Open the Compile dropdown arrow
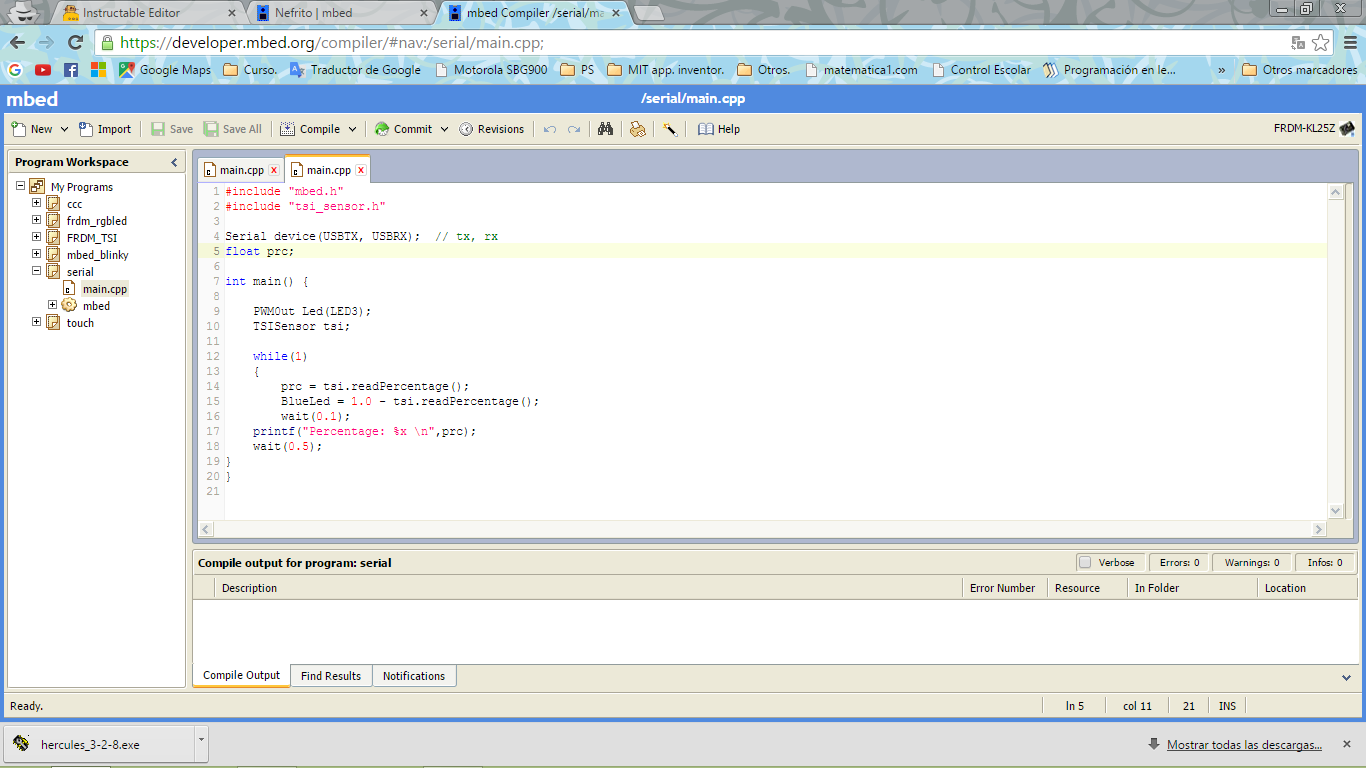Viewport: 1366px width, 768px height. click(353, 129)
